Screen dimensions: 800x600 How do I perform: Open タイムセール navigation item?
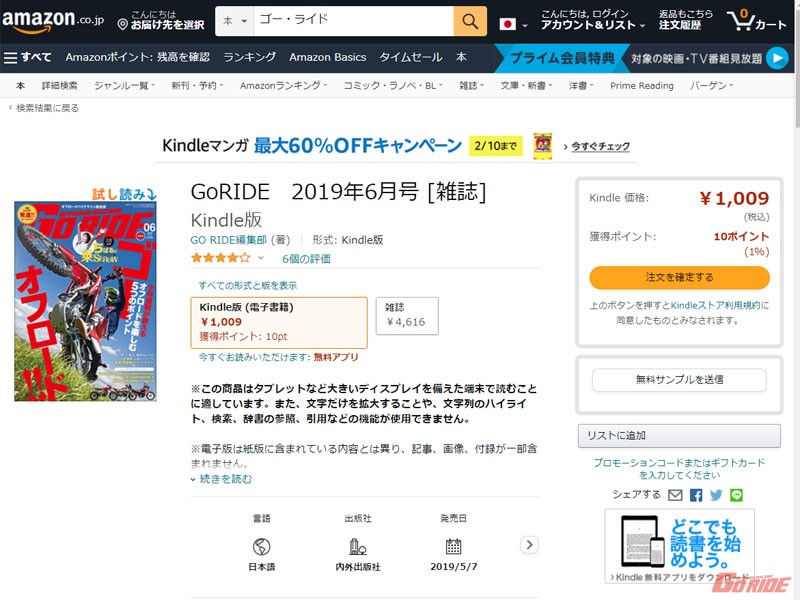(x=411, y=57)
